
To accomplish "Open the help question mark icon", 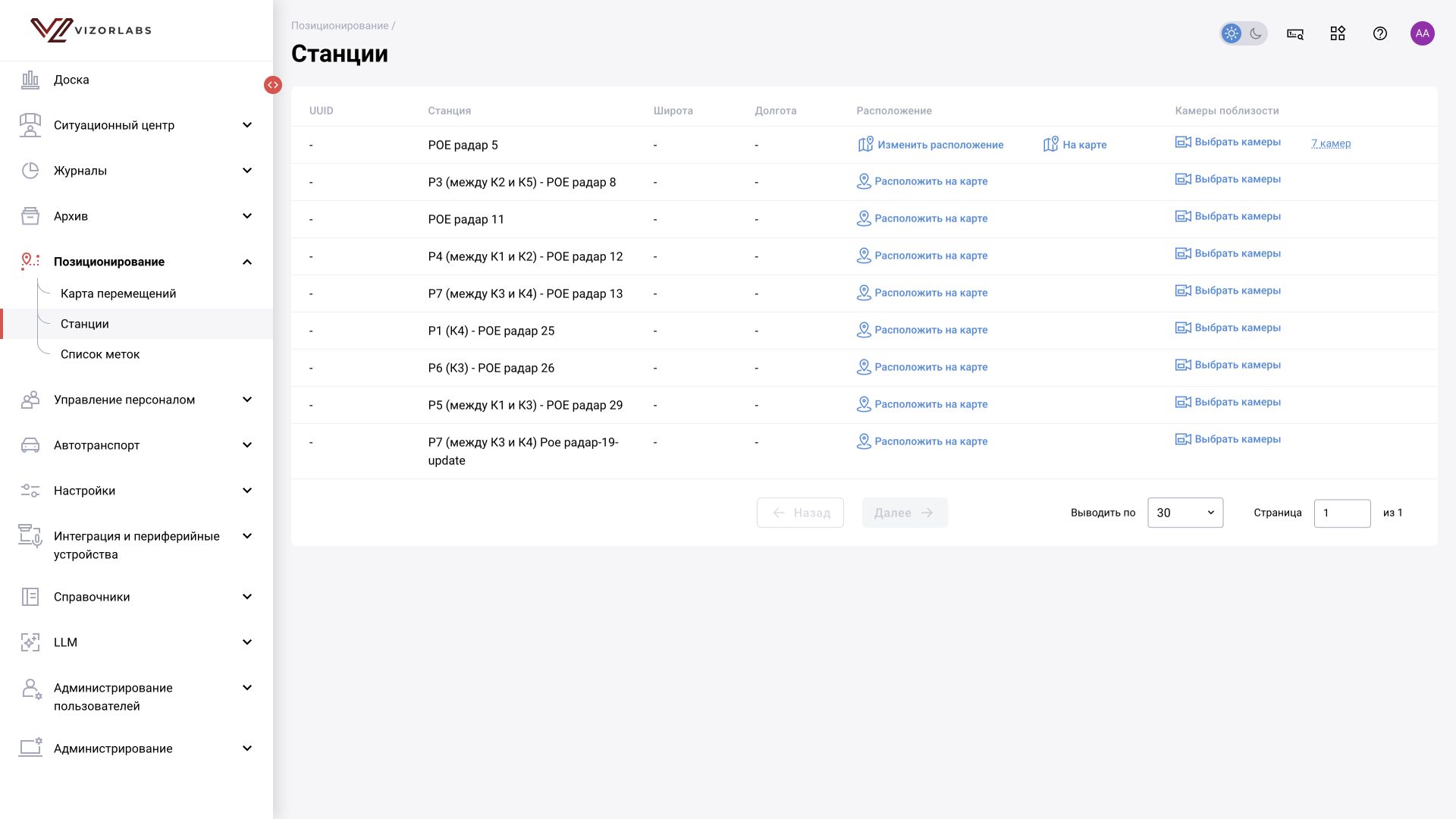I will click(x=1380, y=33).
